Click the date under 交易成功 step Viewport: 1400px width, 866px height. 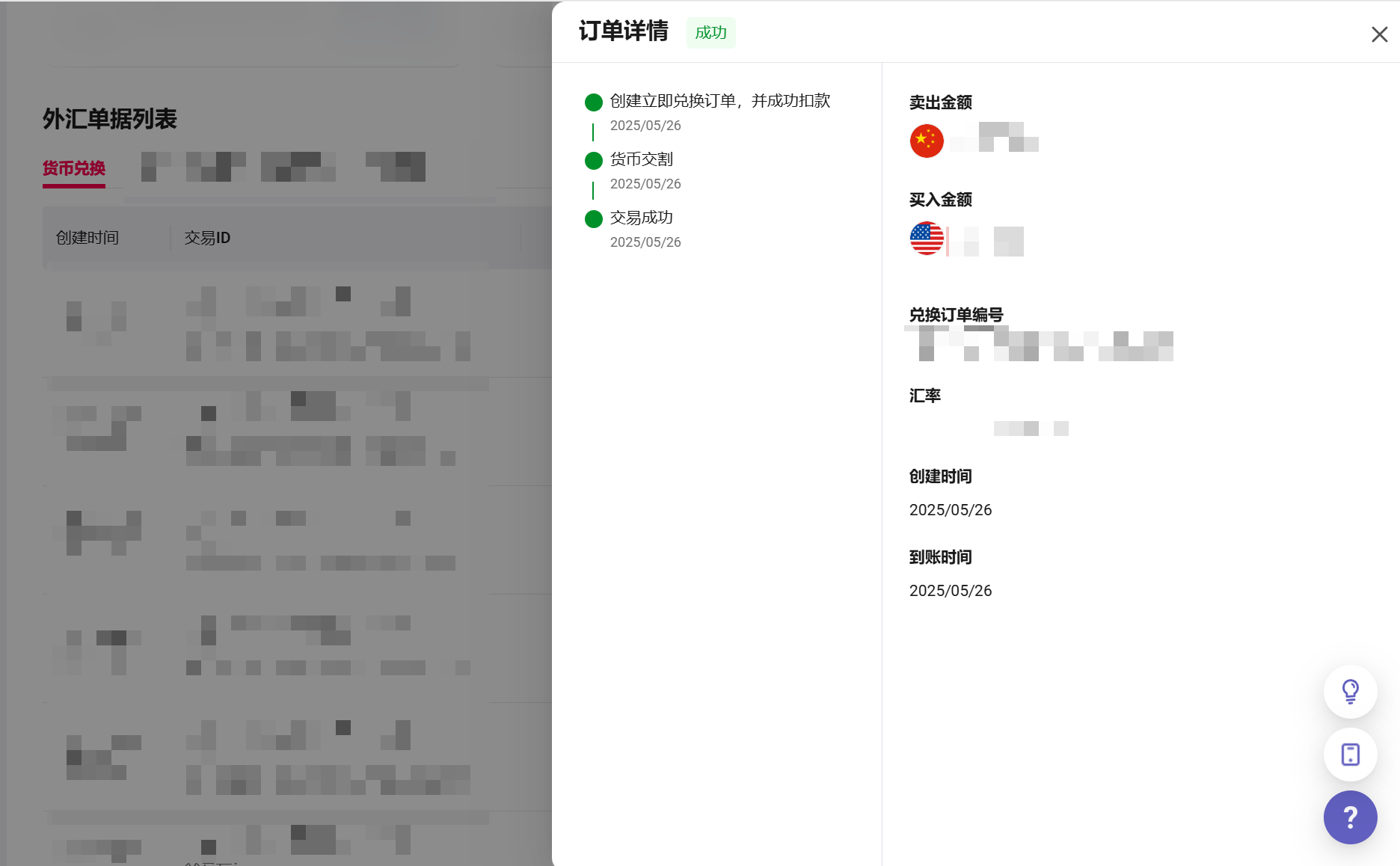point(645,242)
